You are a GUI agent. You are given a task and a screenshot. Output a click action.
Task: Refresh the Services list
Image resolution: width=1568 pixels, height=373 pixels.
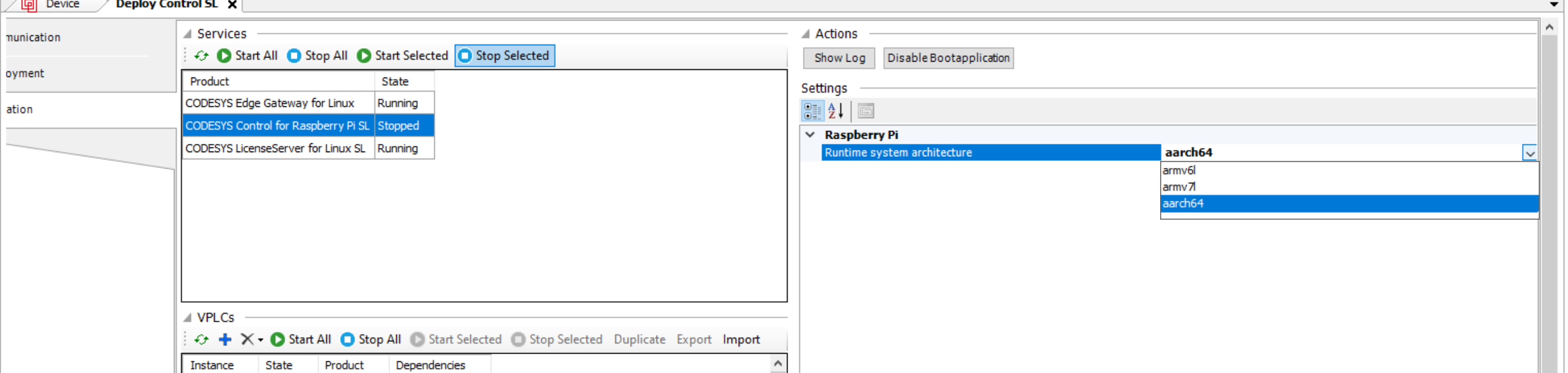click(x=202, y=56)
